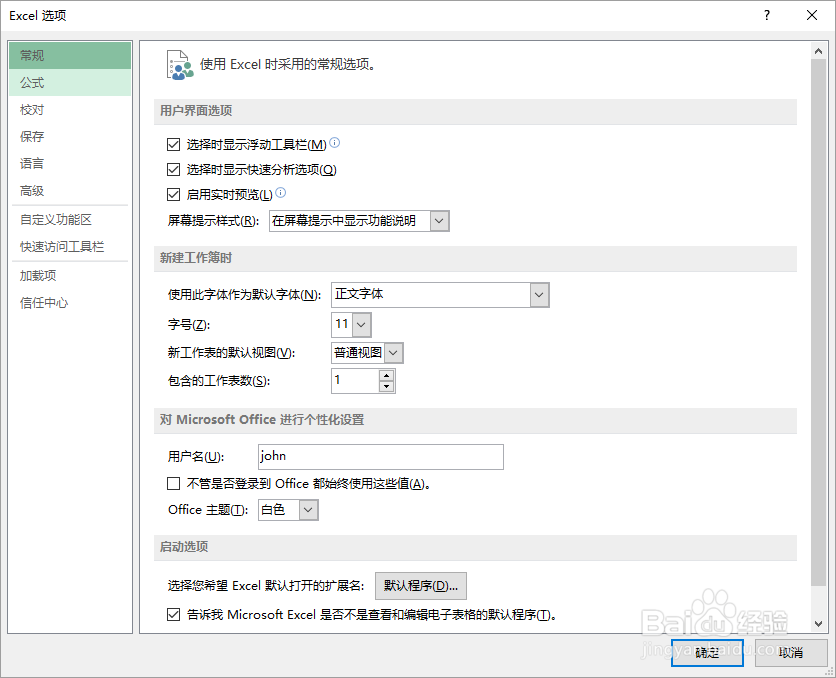Click 确定 to confirm settings

click(707, 652)
